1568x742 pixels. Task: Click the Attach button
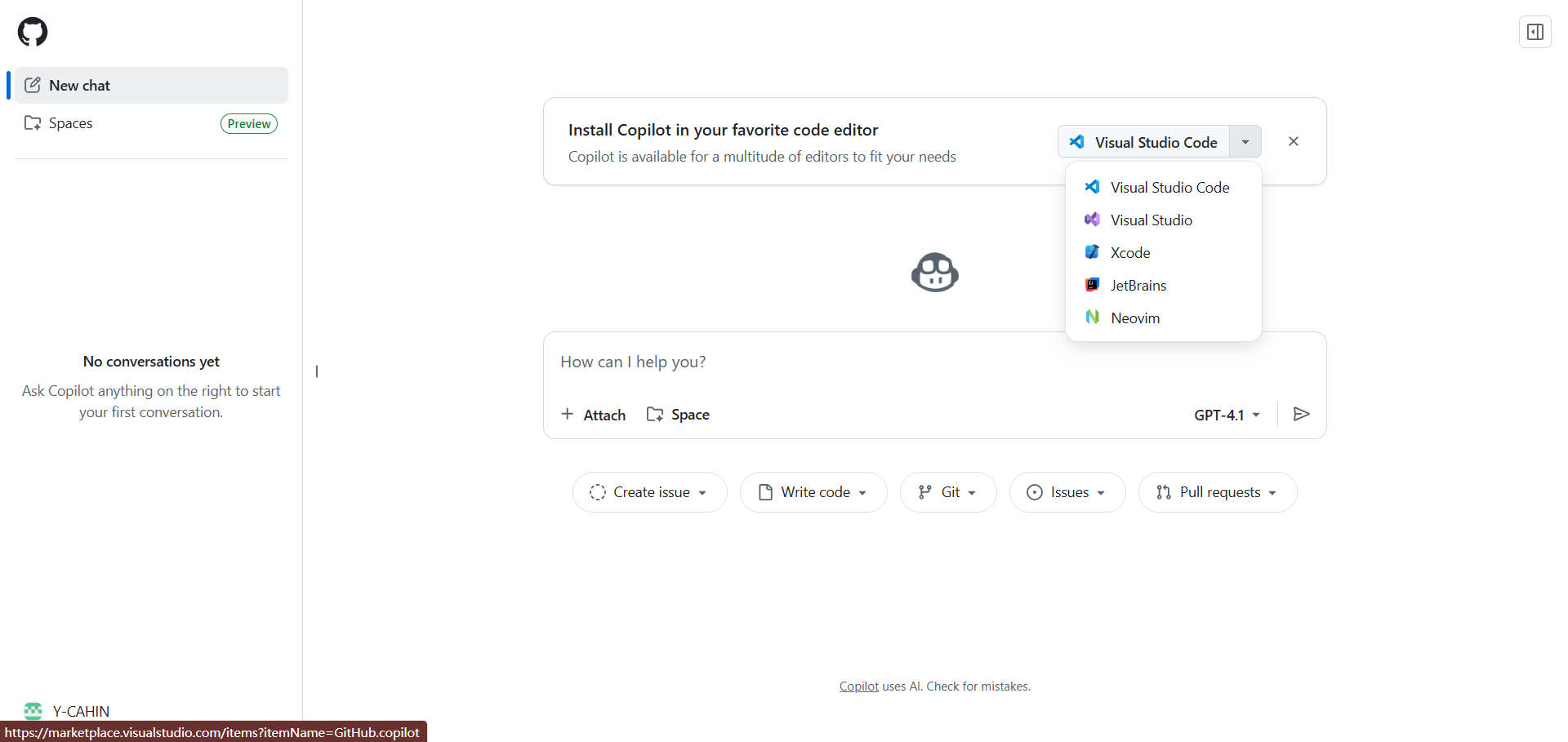[594, 415]
